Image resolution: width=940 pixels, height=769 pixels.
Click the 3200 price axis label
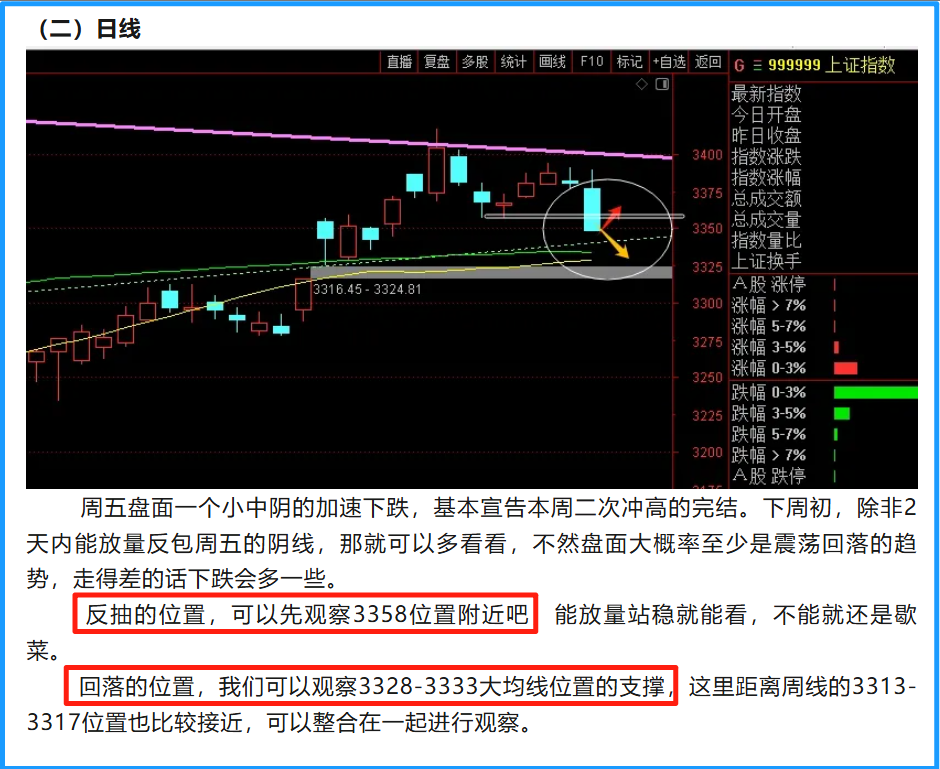click(707, 453)
